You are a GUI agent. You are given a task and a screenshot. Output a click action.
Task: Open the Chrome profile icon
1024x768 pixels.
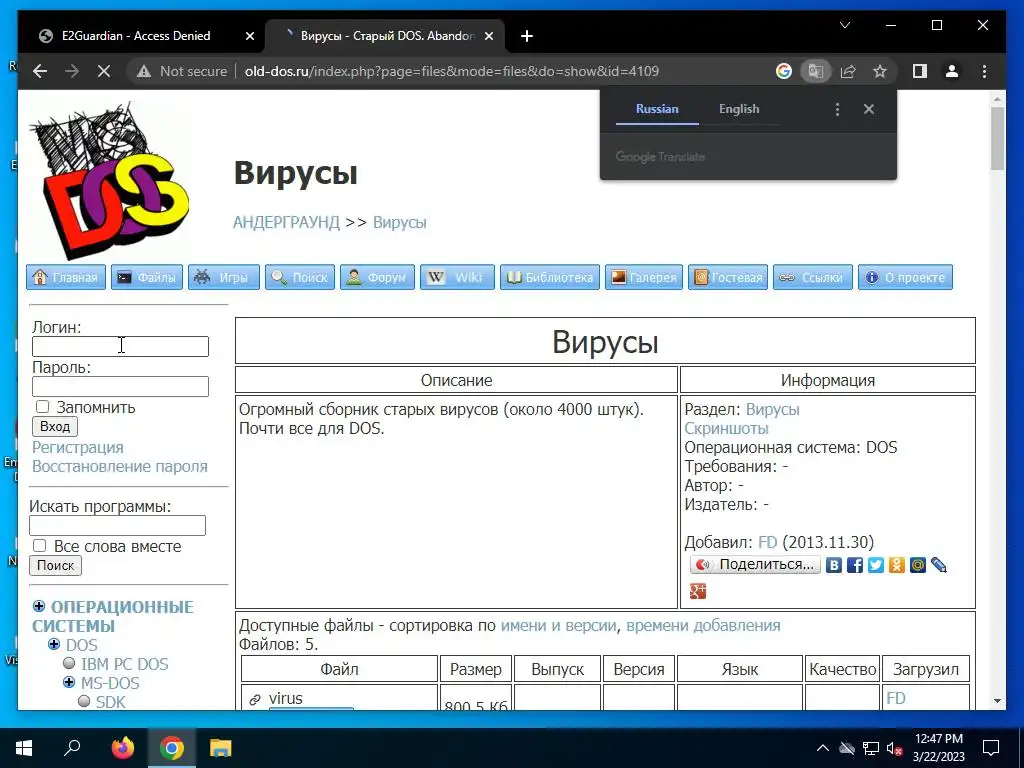pos(952,71)
